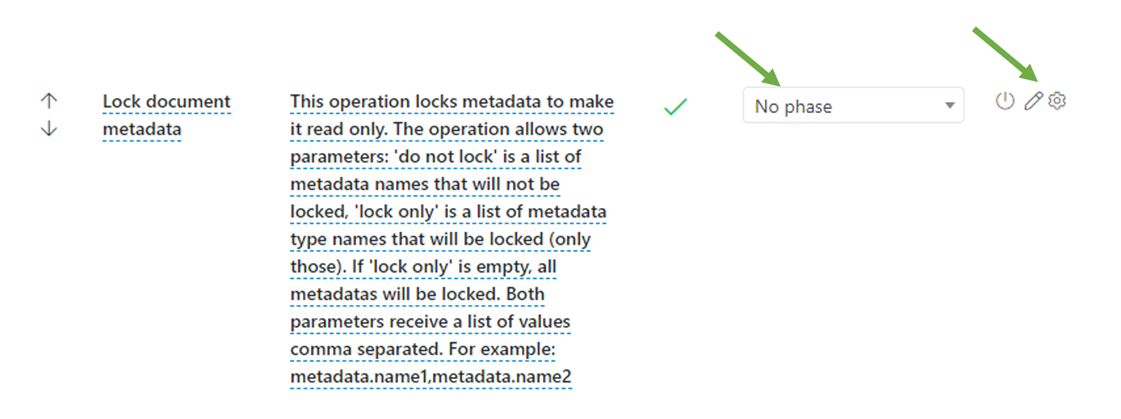
Task: Click the line 'it read only. The operation allows two'
Action: coord(445,130)
